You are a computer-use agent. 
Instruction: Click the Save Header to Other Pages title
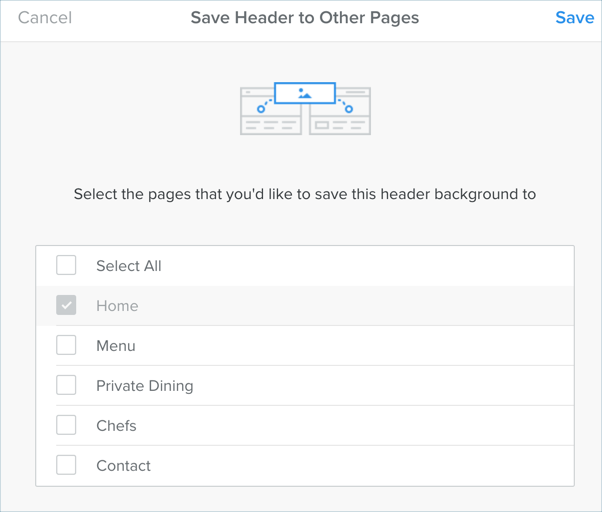click(304, 18)
